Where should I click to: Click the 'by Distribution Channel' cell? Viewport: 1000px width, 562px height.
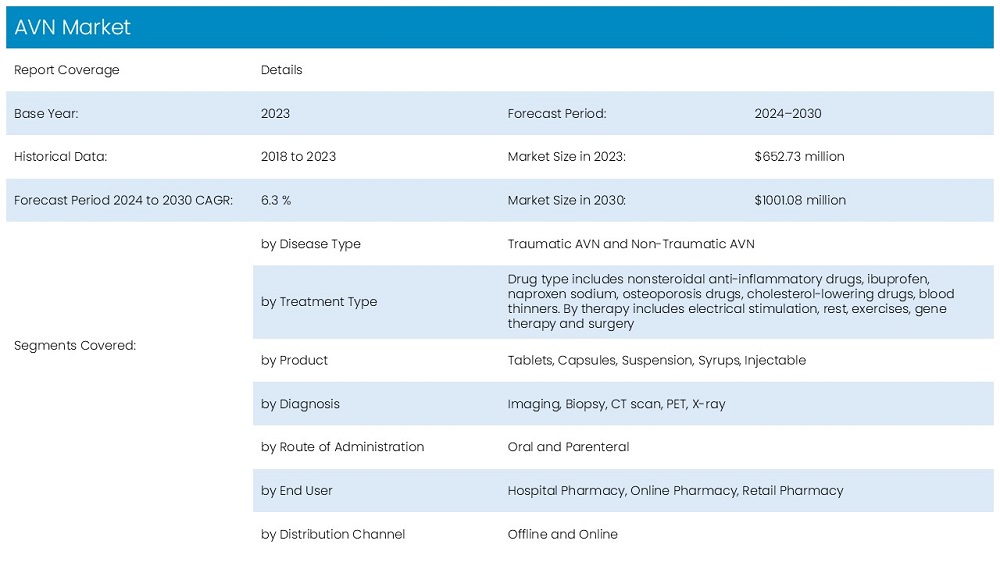[333, 534]
